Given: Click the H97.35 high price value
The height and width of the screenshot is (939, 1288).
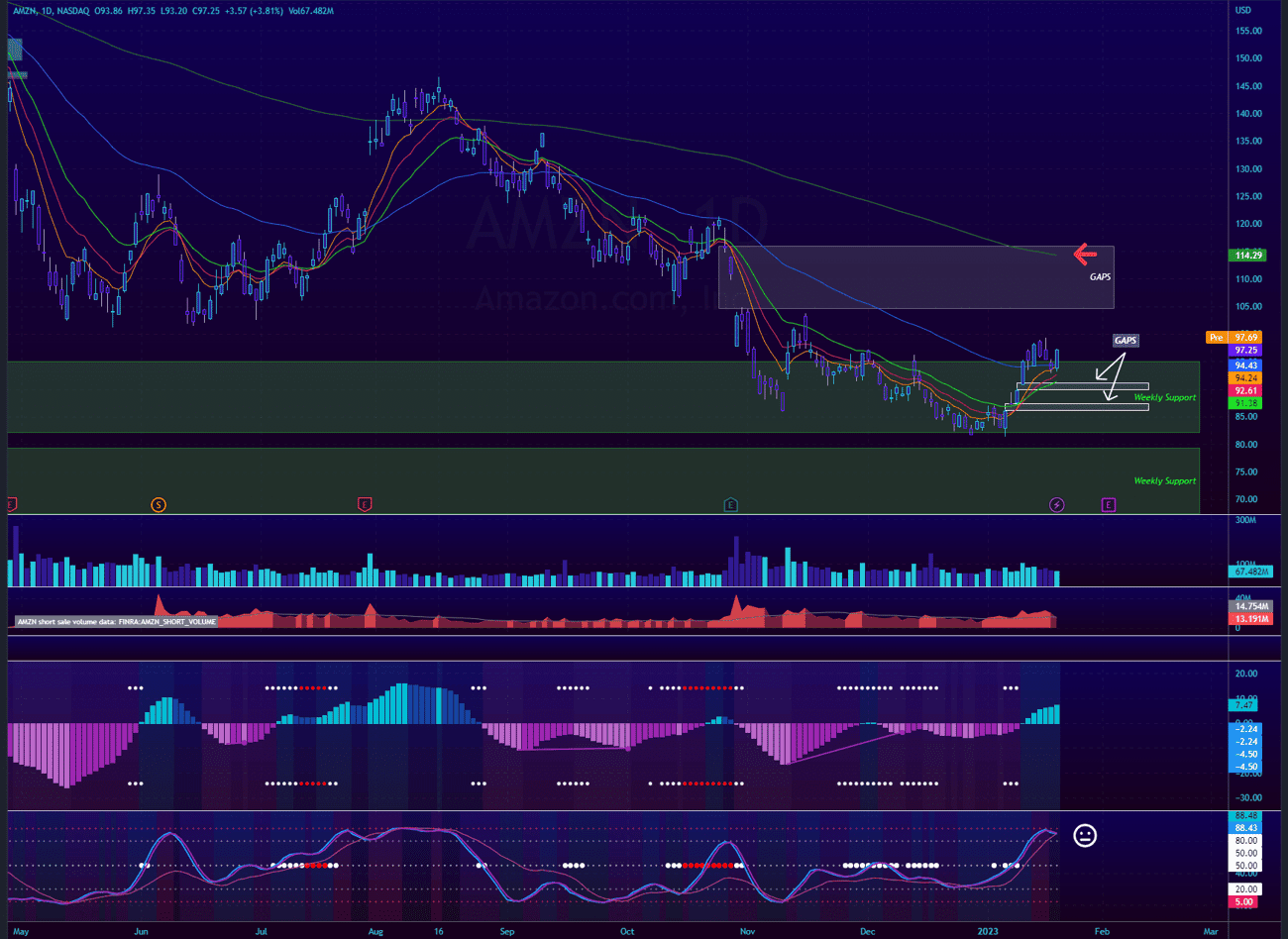Looking at the screenshot, I should [142, 11].
